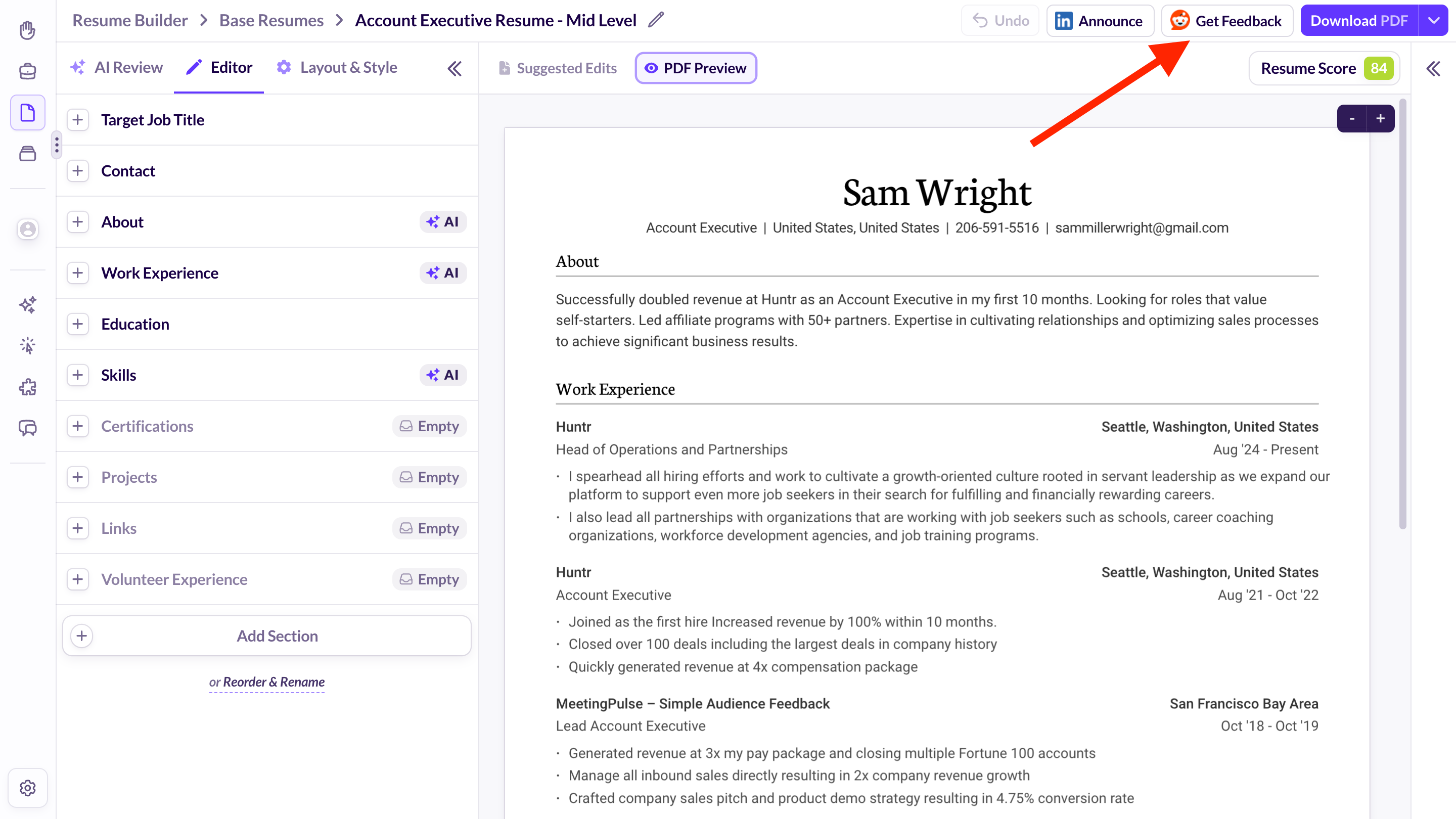Click the AI badge on Work Experience

pos(442,273)
